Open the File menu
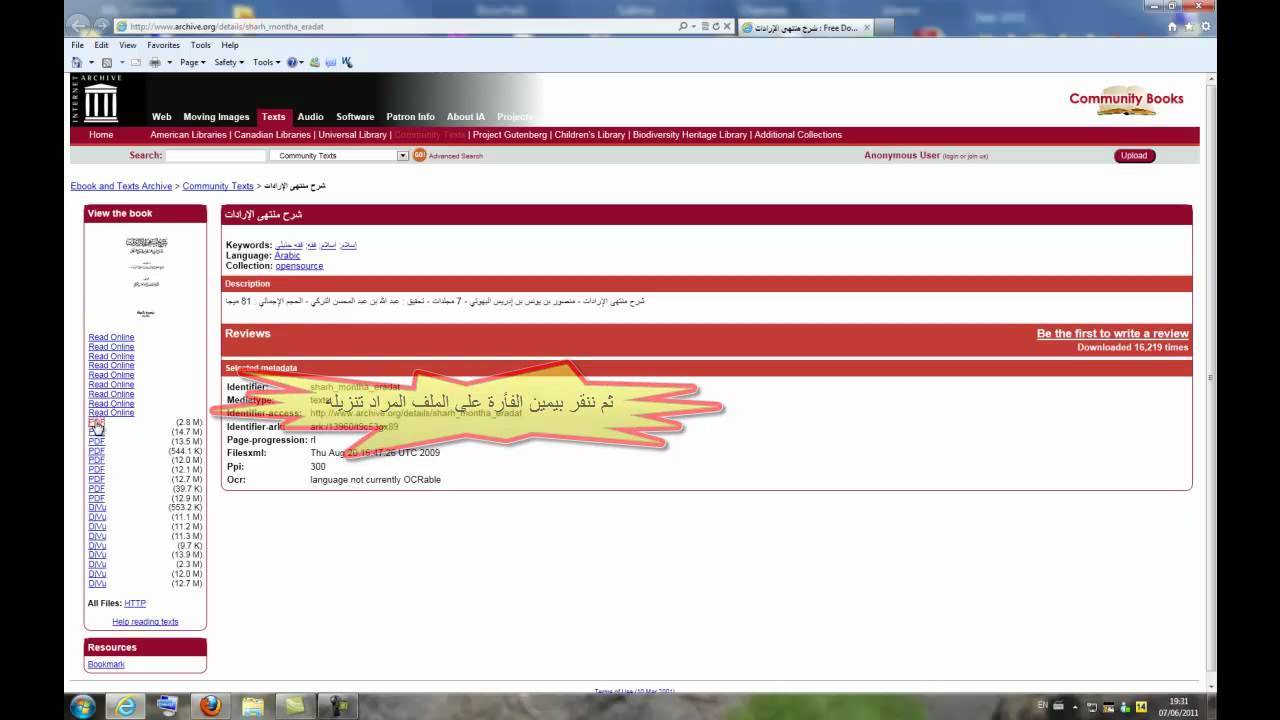The height and width of the screenshot is (720, 1280). click(x=77, y=45)
